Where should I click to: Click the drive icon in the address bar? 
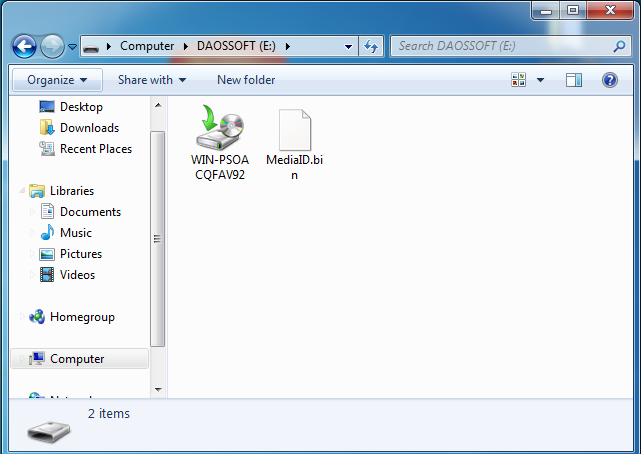[x=91, y=47]
